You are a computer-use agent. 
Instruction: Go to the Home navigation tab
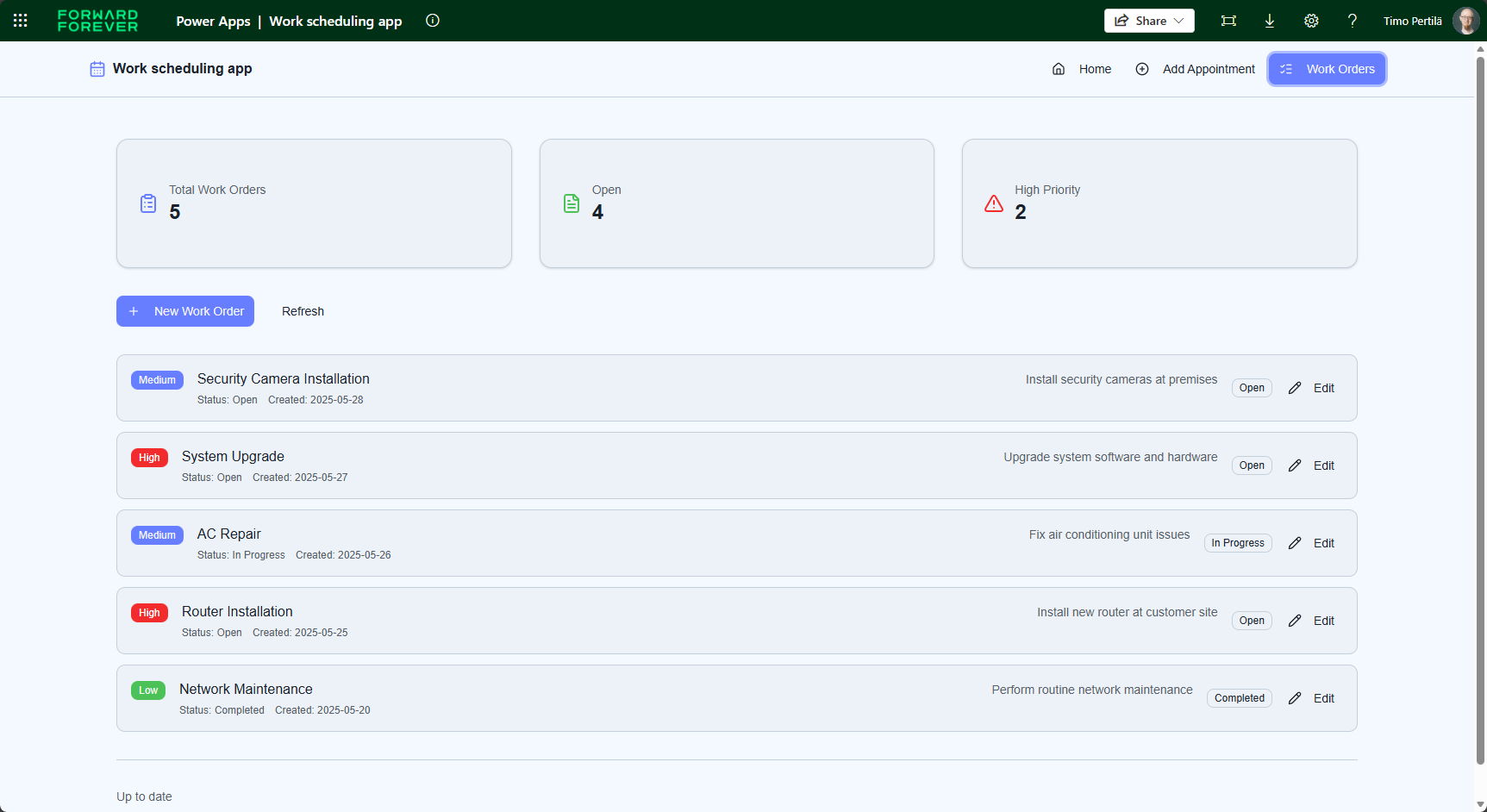(1082, 69)
